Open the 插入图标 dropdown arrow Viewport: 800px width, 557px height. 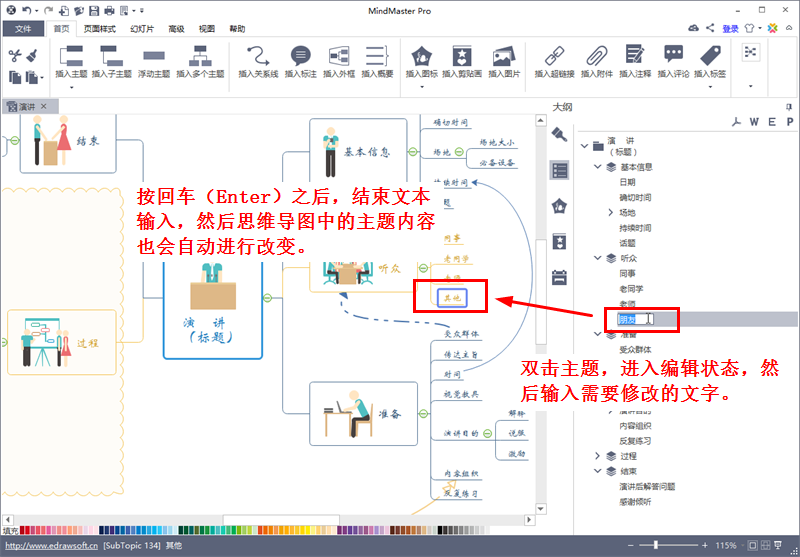(x=422, y=87)
